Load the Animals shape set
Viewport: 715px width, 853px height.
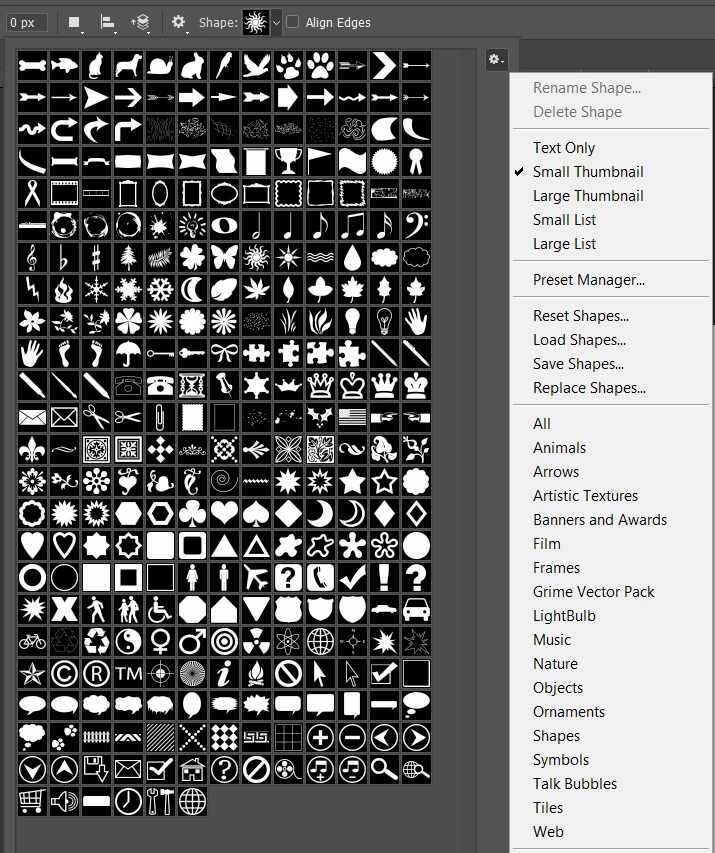(x=559, y=448)
